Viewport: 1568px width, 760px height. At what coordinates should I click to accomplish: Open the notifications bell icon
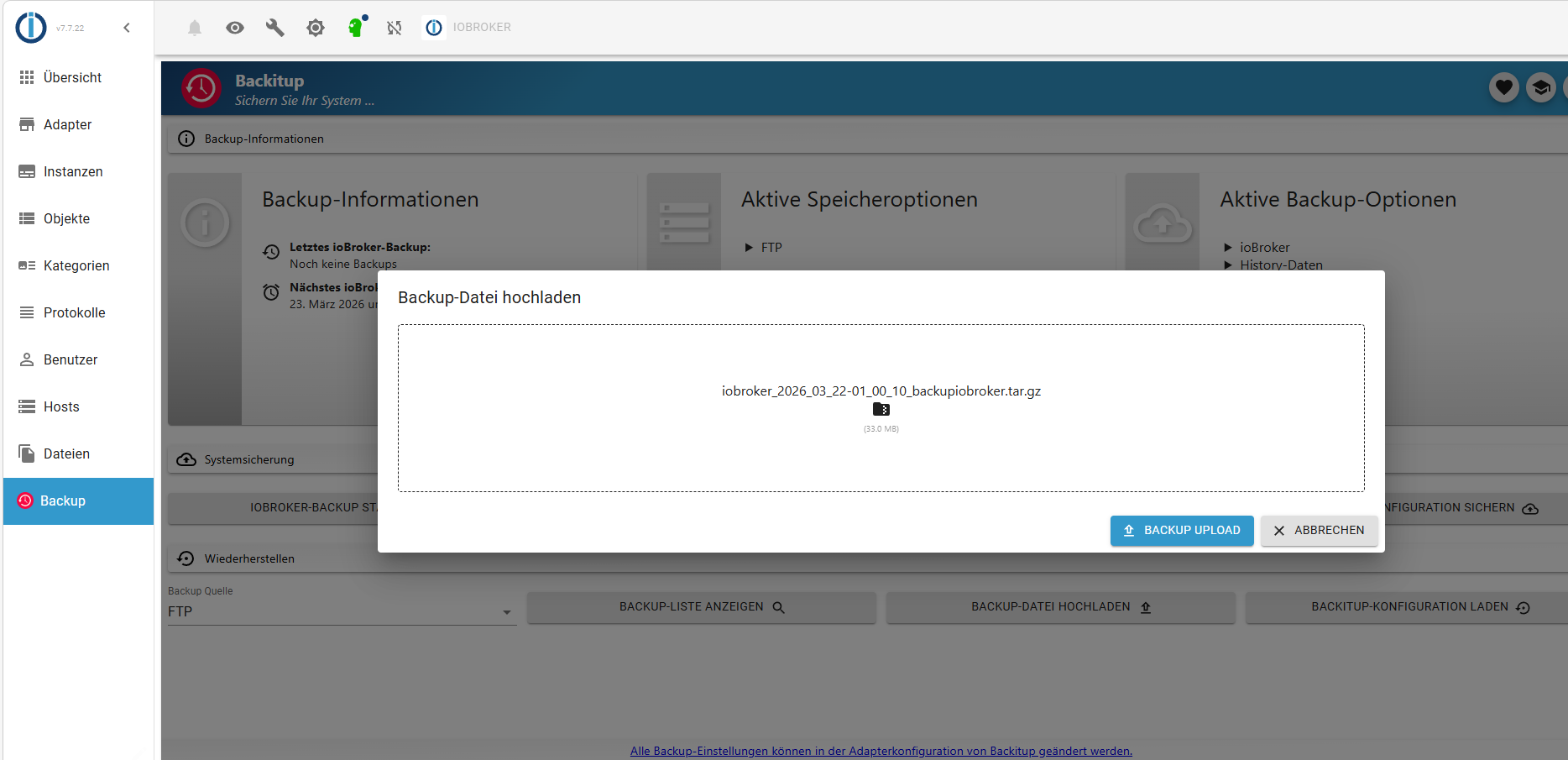pos(194,27)
